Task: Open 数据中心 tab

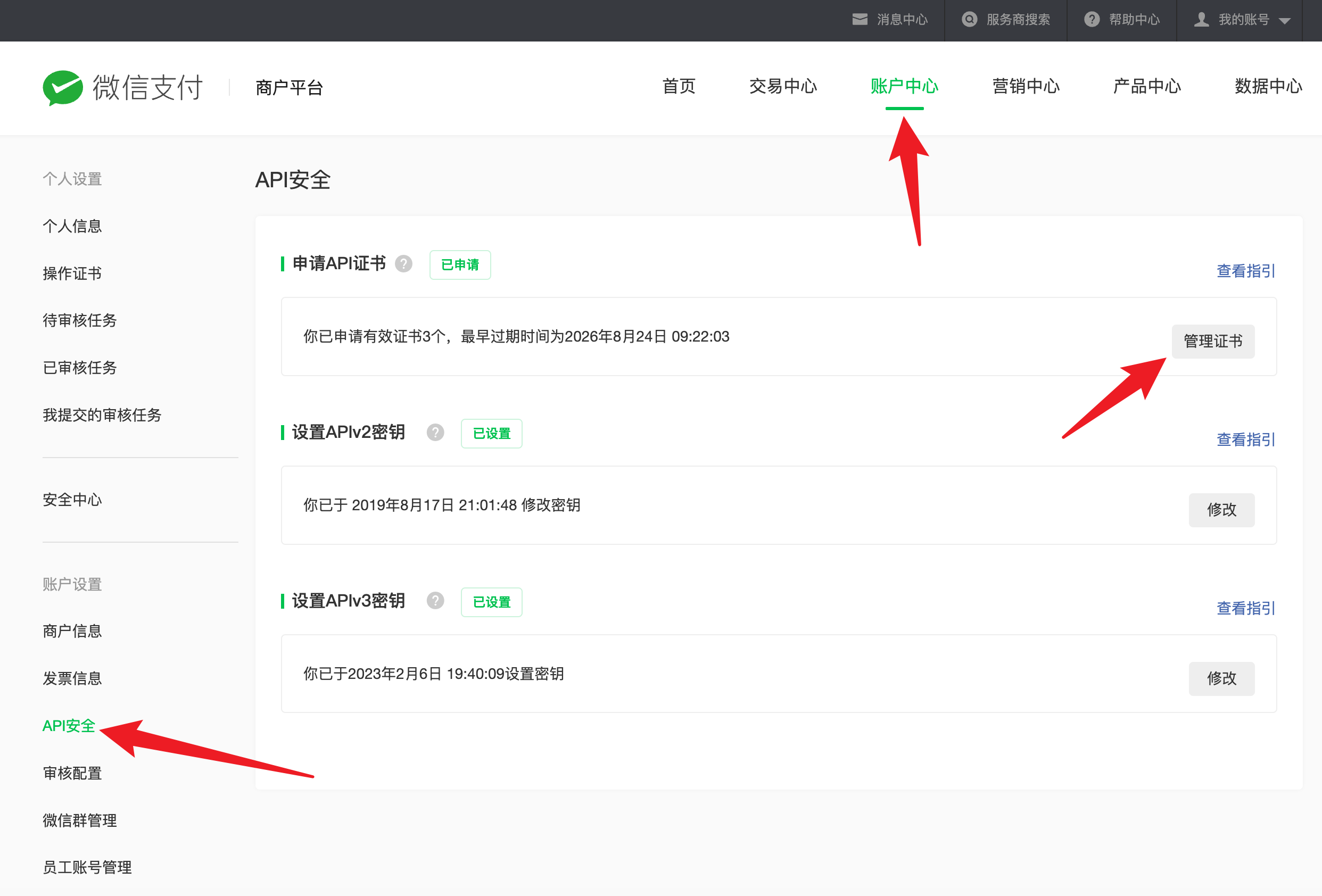Action: point(1268,86)
